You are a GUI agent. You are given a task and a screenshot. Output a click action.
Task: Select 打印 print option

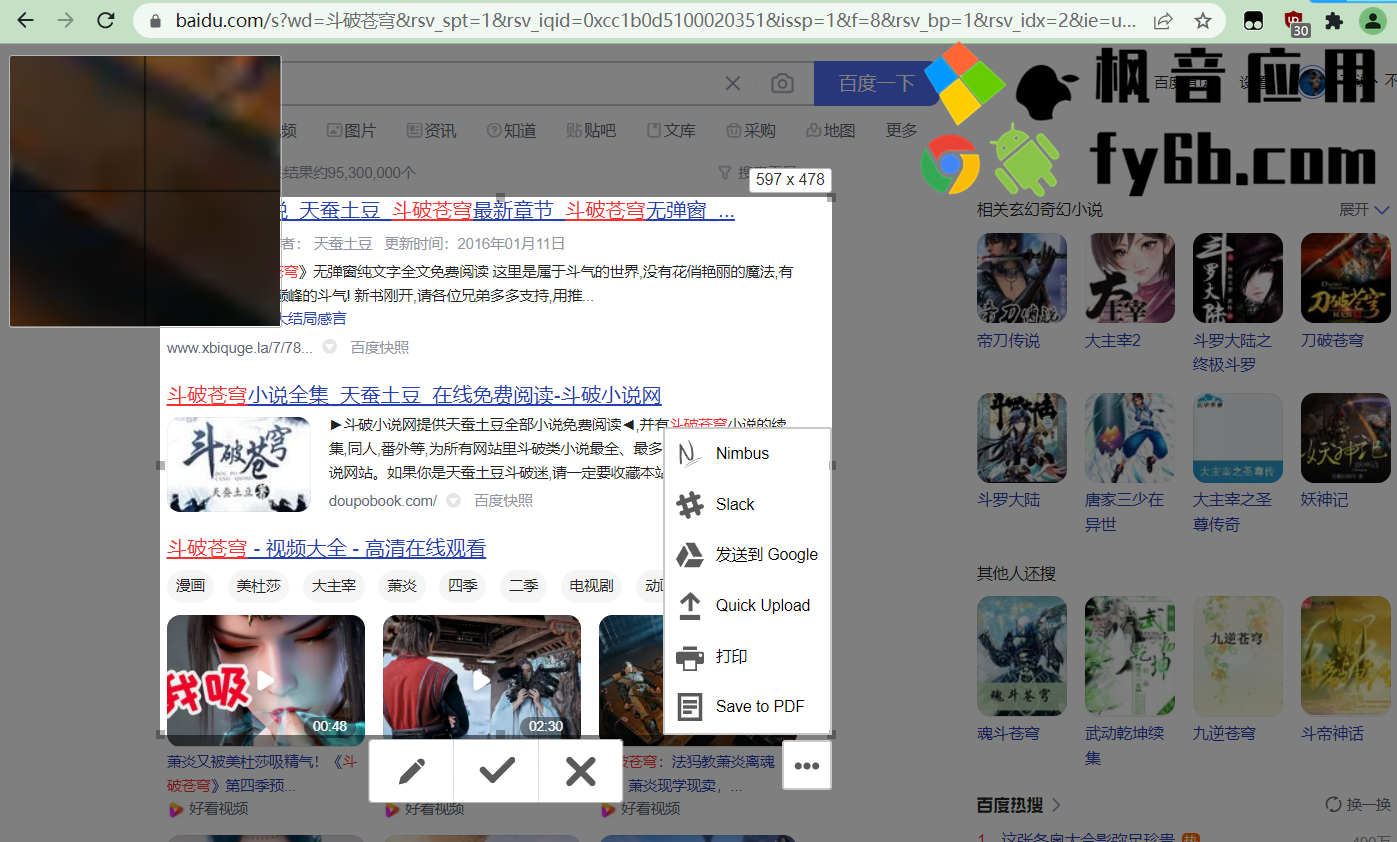748,657
